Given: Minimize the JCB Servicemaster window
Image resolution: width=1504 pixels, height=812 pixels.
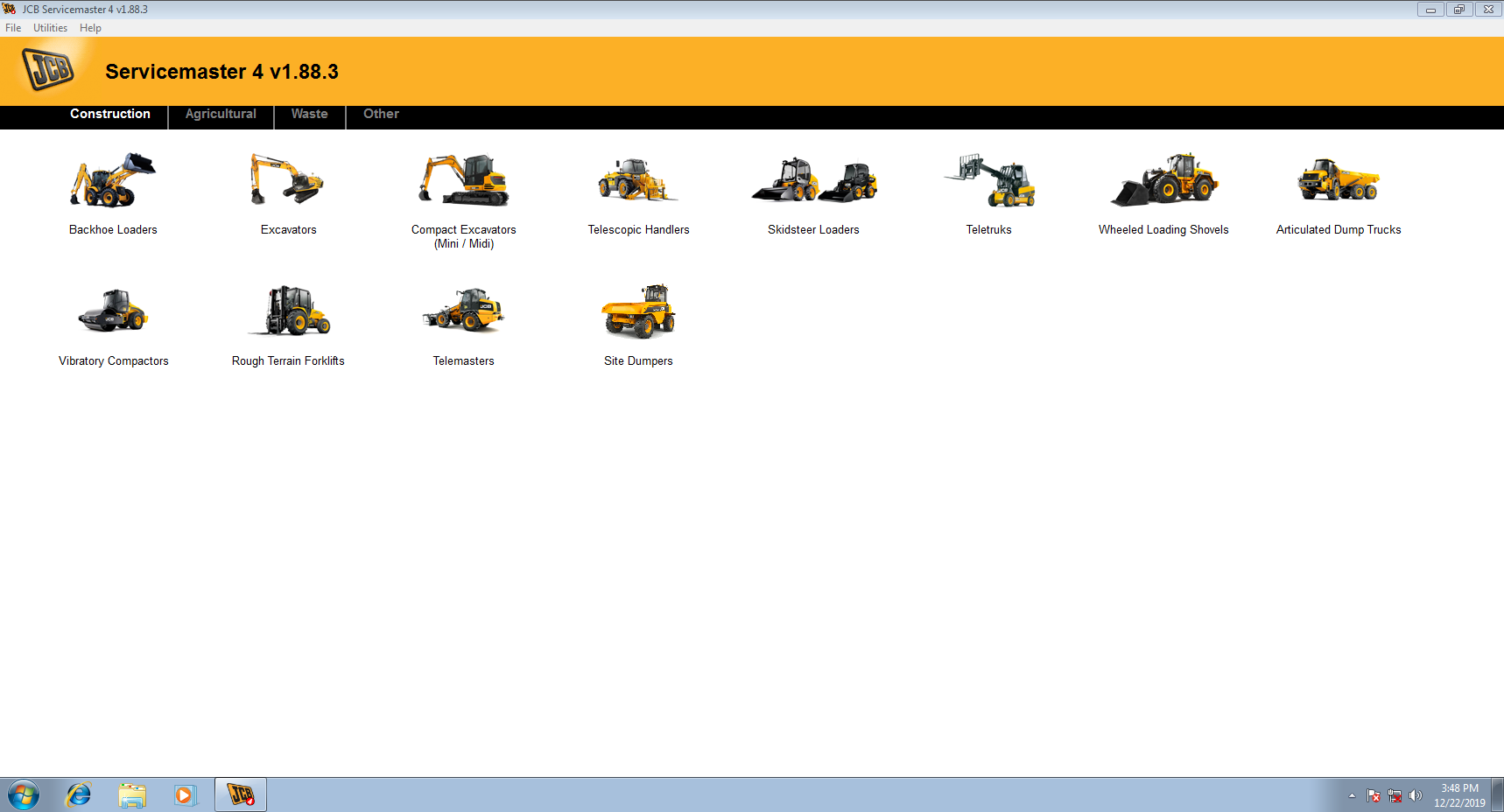Looking at the screenshot, I should [x=1430, y=10].
